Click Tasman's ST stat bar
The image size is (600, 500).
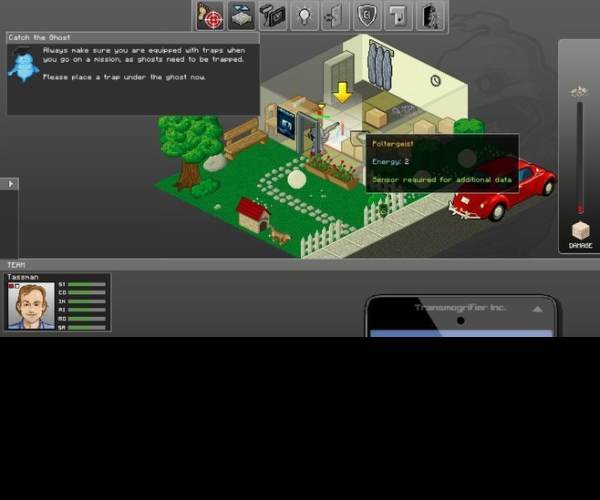tap(87, 285)
